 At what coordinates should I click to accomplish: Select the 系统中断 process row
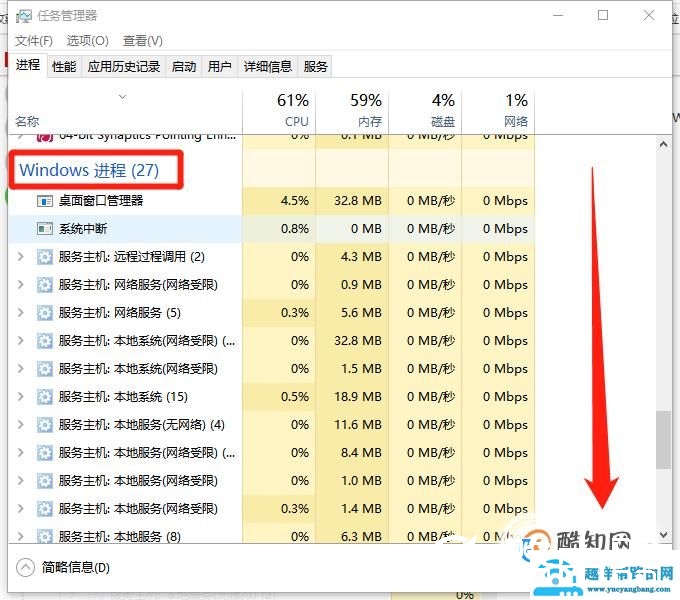pyautogui.click(x=271, y=228)
